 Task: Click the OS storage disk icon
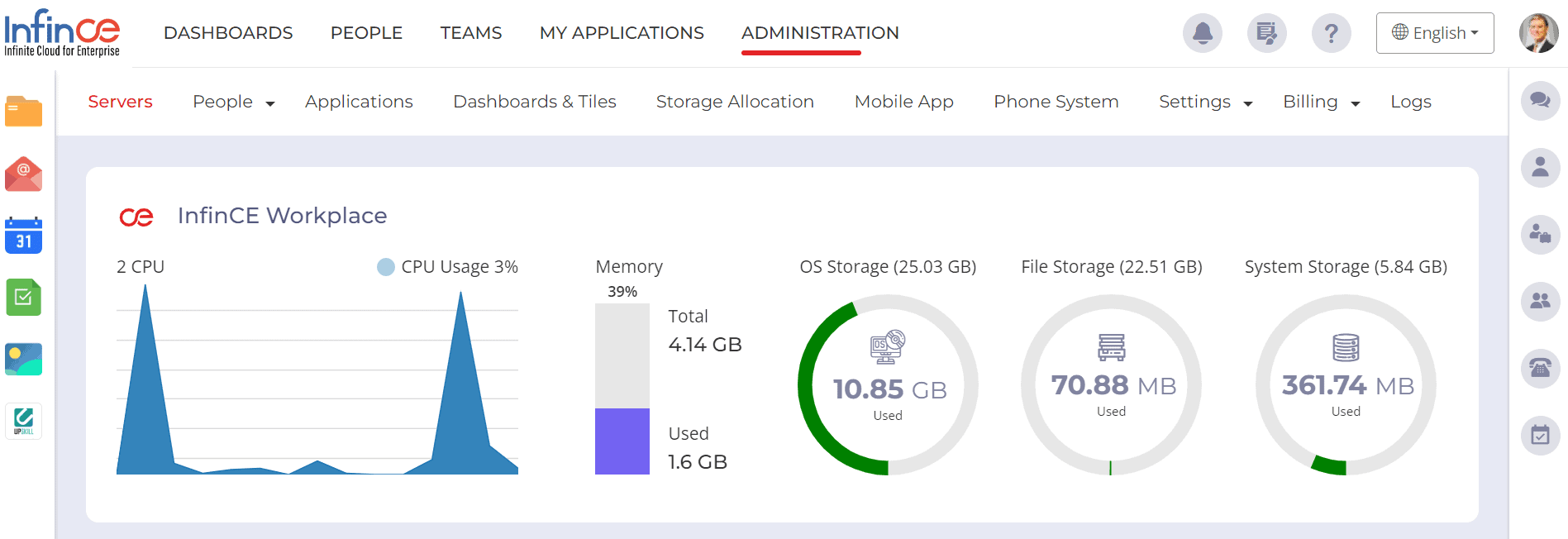tap(888, 347)
